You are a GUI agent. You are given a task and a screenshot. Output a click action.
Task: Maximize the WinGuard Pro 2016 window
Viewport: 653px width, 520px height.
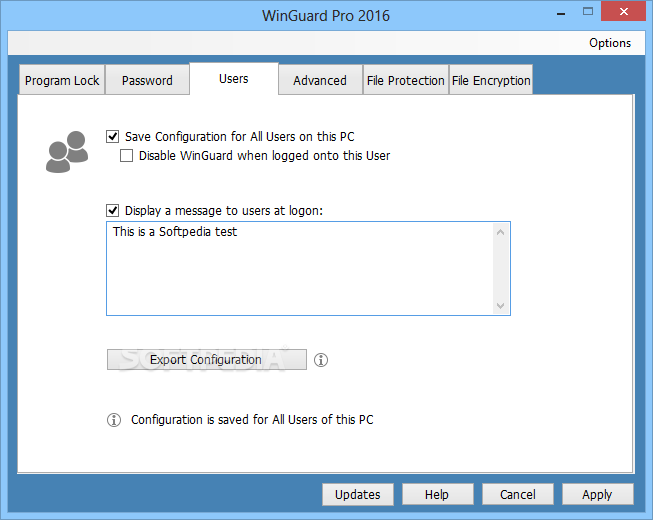pyautogui.click(x=588, y=12)
